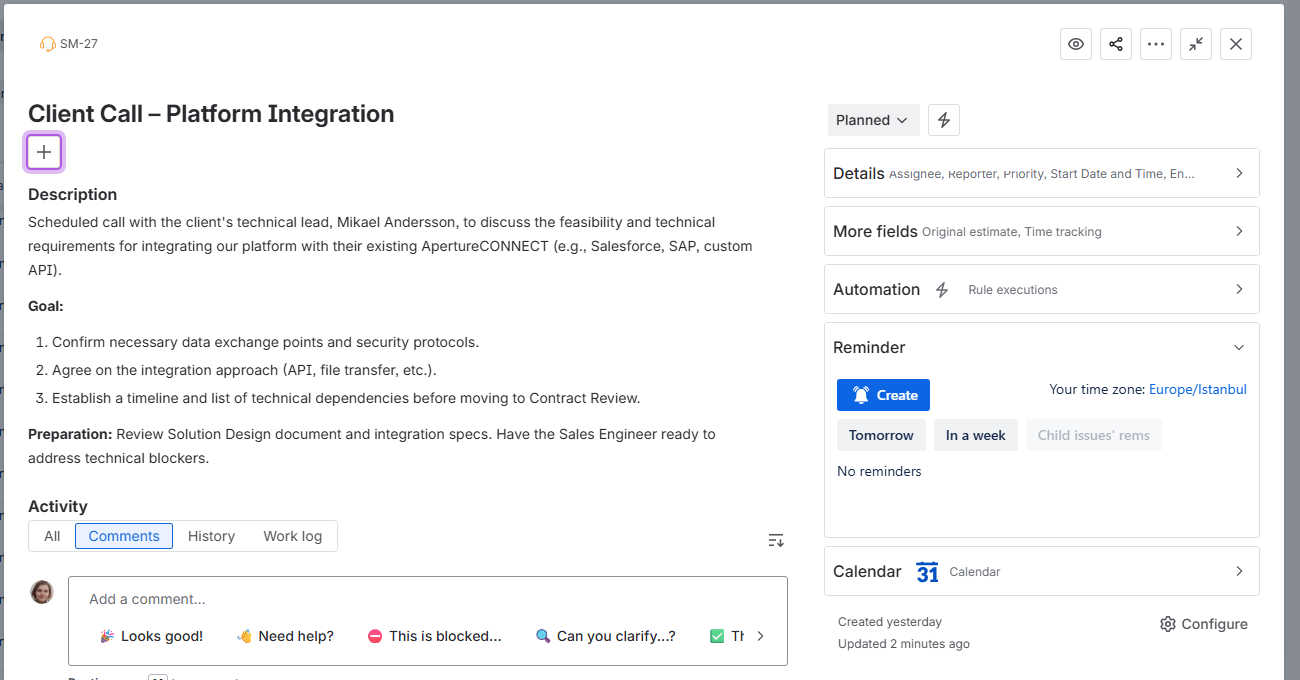
Task: Click the Configure gear icon
Action: tap(1168, 624)
